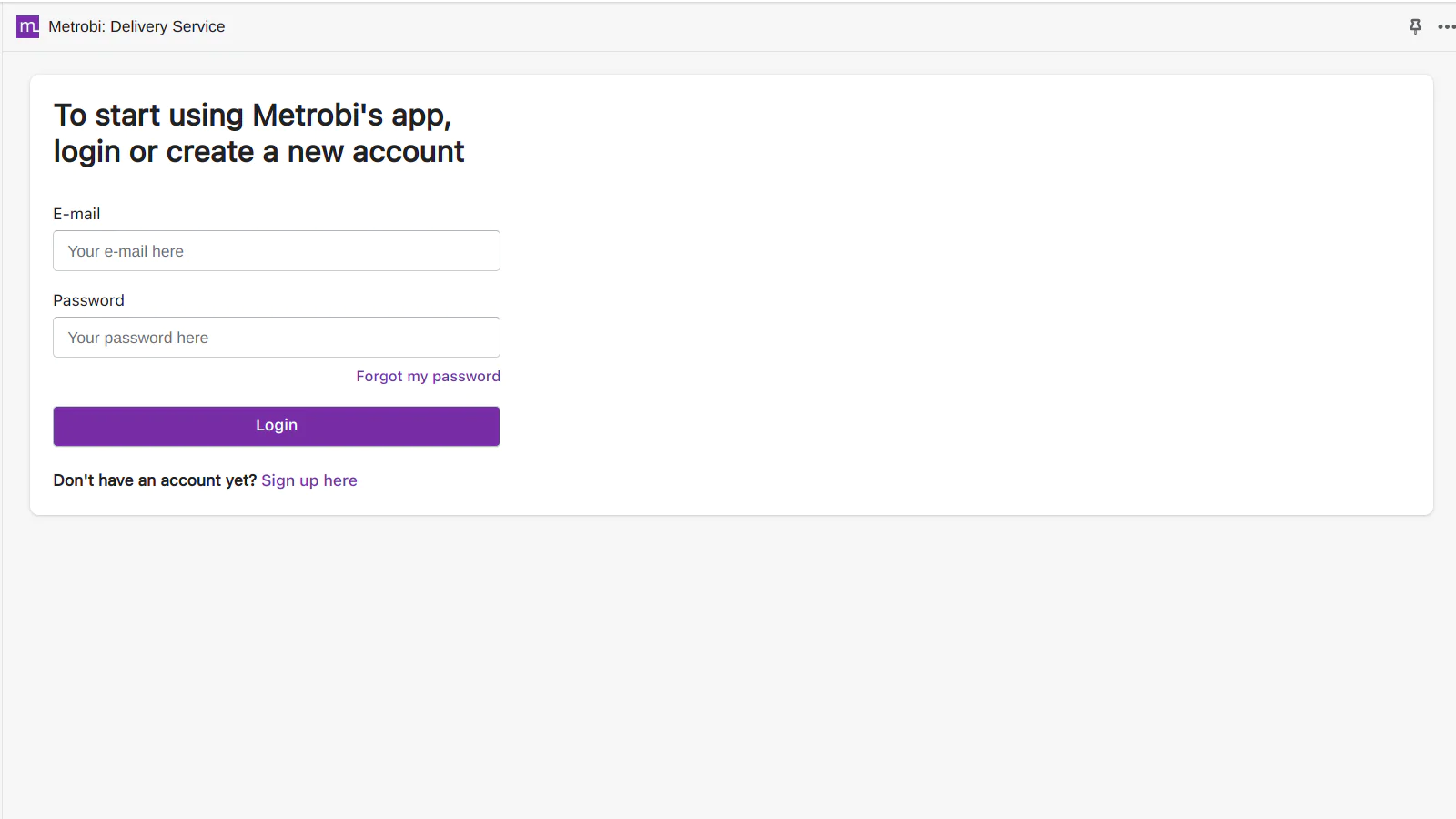Open the "Forgot my password" link
The height and width of the screenshot is (819, 1456).
click(428, 377)
